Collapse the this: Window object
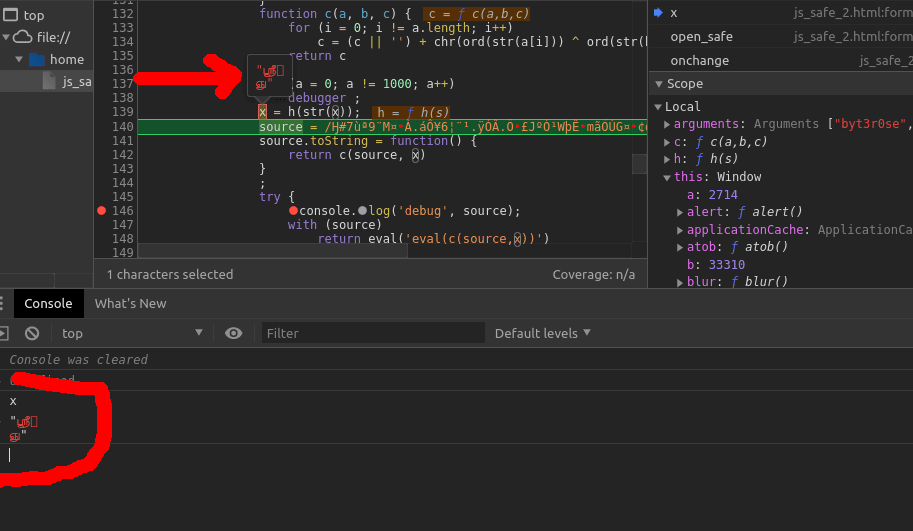The height and width of the screenshot is (531, 913). click(667, 177)
